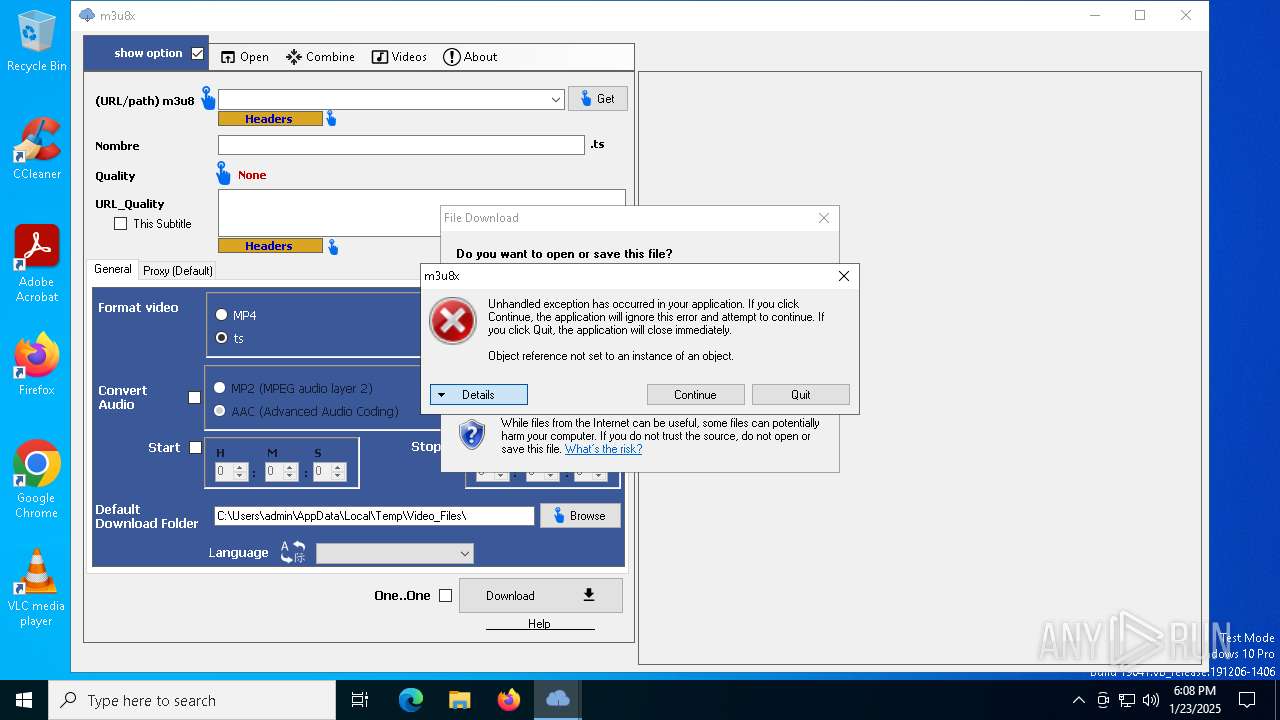This screenshot has height=720, width=1280.
Task: Enable the Convert Audio checkbox
Action: (195, 398)
